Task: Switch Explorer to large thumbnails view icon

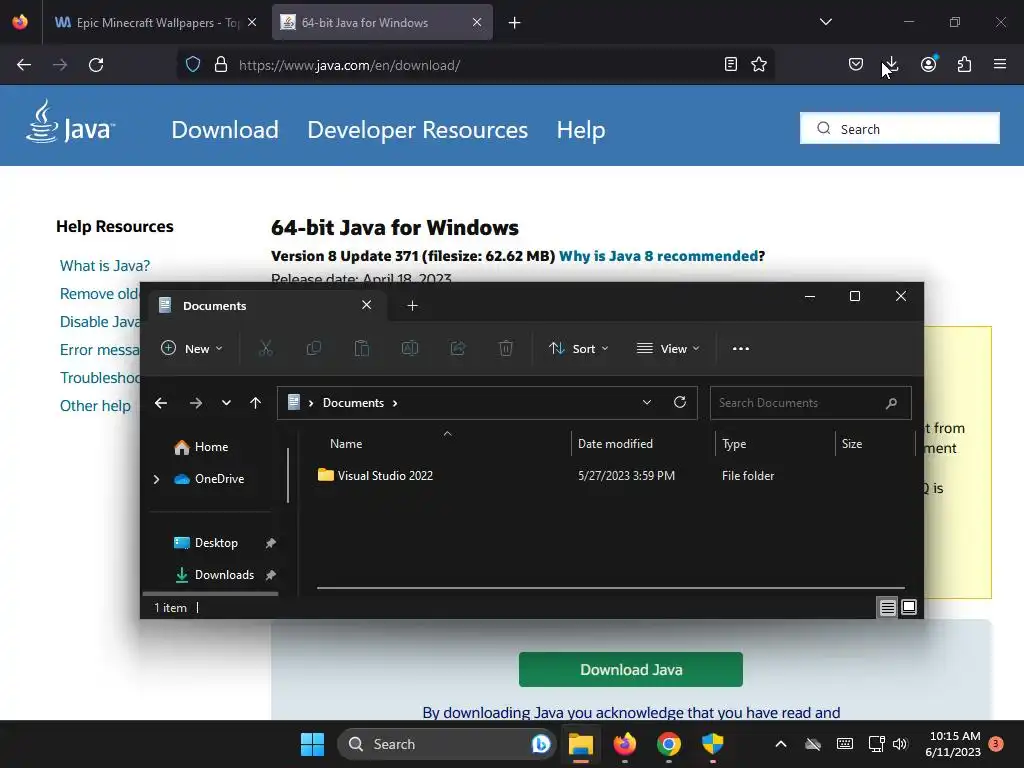Action: pos(909,607)
